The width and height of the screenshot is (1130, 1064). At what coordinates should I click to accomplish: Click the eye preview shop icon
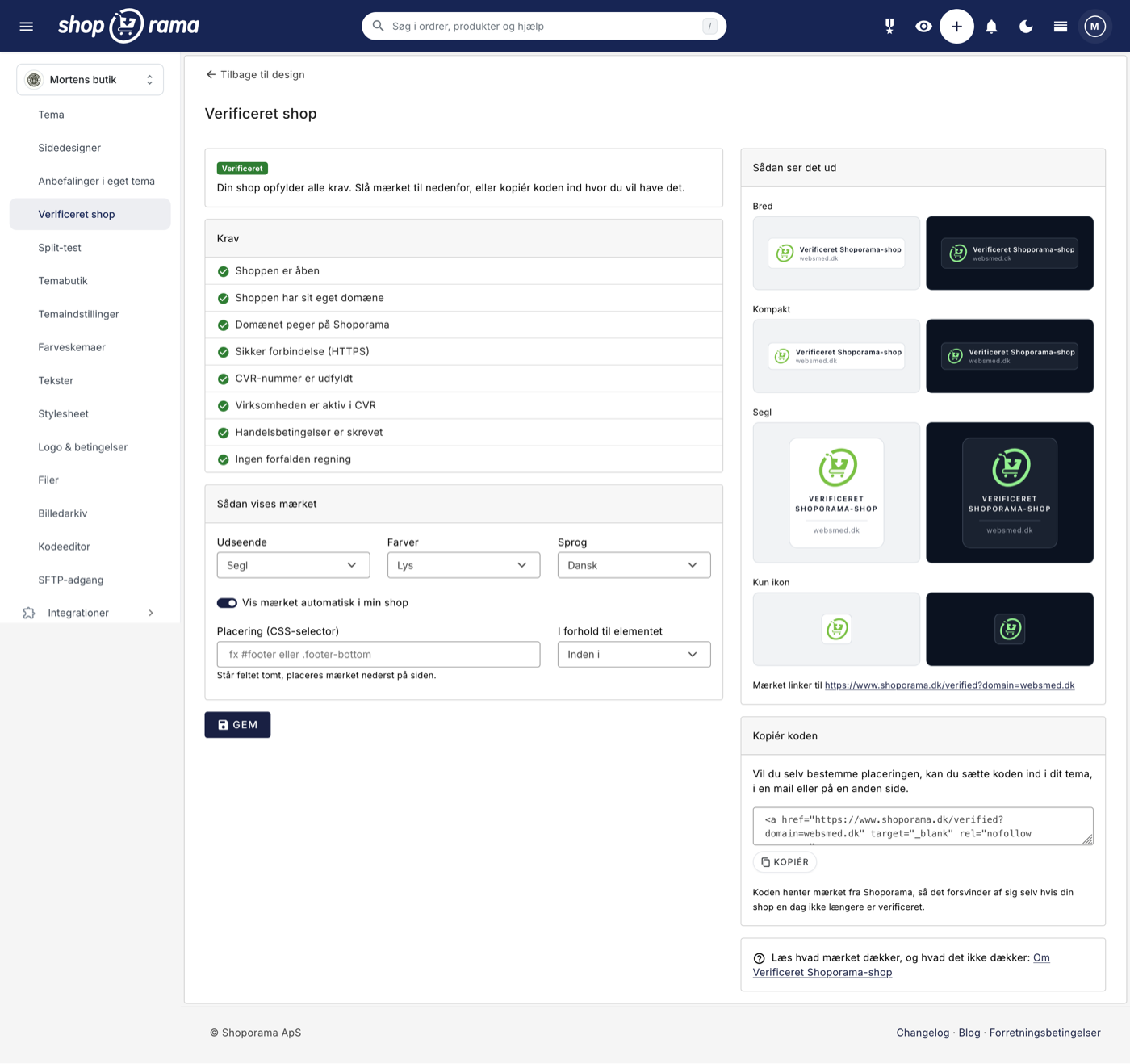(923, 27)
